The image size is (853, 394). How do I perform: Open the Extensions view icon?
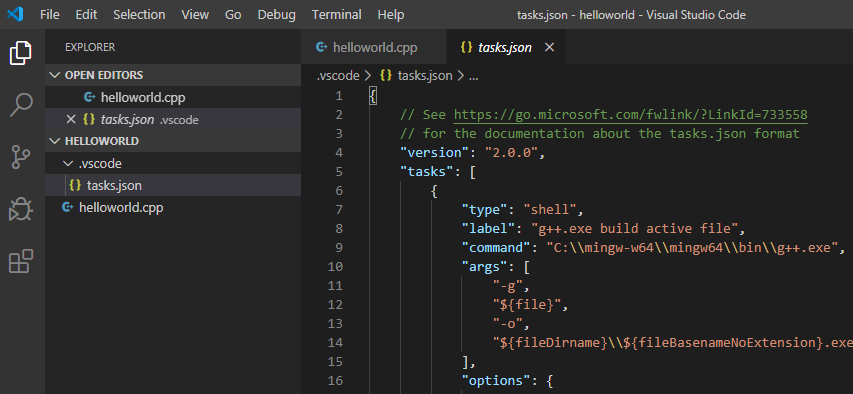pos(22,261)
